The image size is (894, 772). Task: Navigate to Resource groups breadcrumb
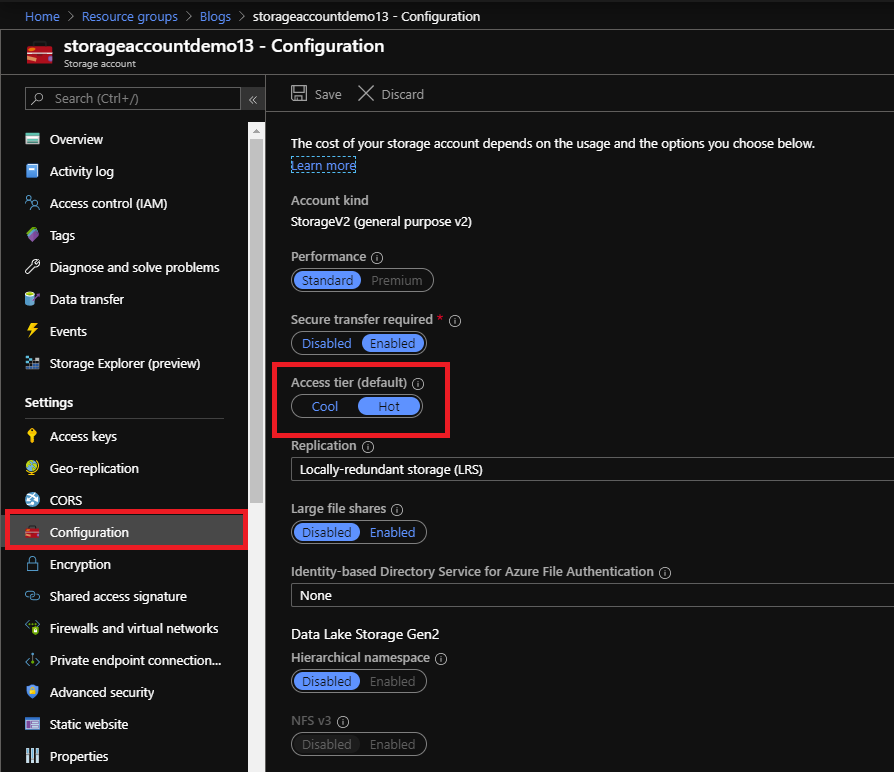point(129,16)
